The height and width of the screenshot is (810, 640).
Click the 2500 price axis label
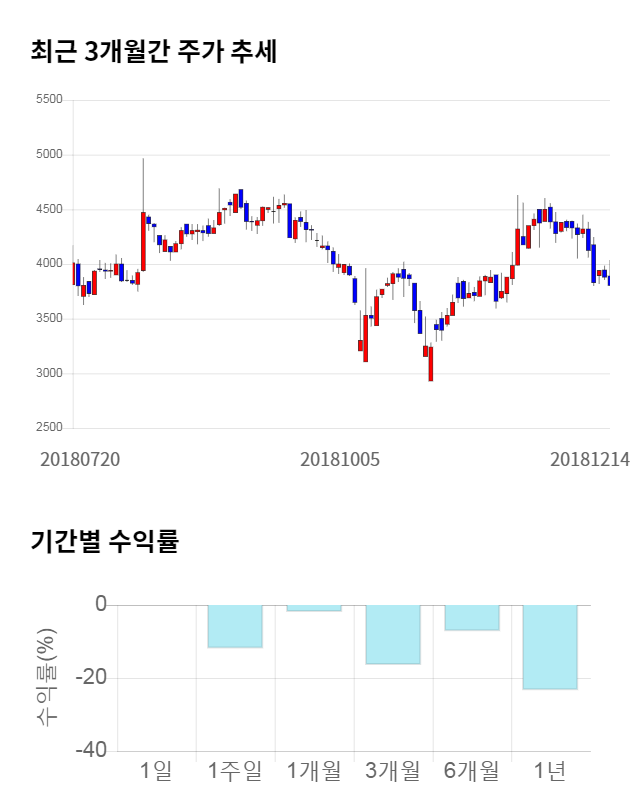(48, 428)
